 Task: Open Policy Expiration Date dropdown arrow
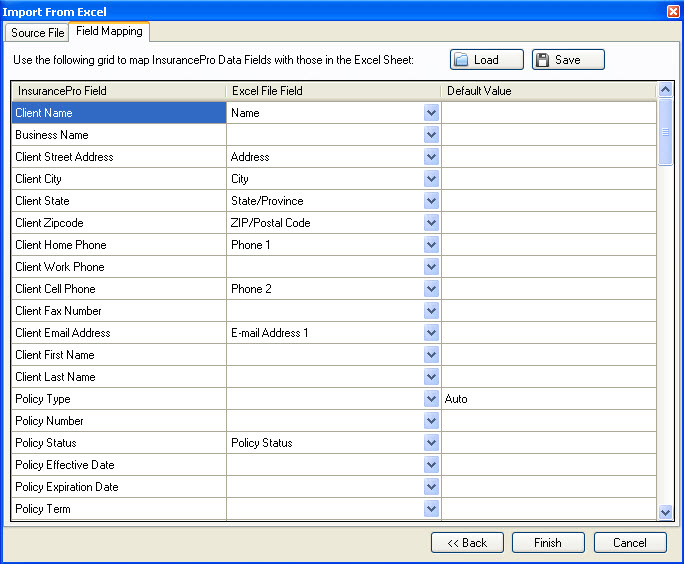click(431, 486)
